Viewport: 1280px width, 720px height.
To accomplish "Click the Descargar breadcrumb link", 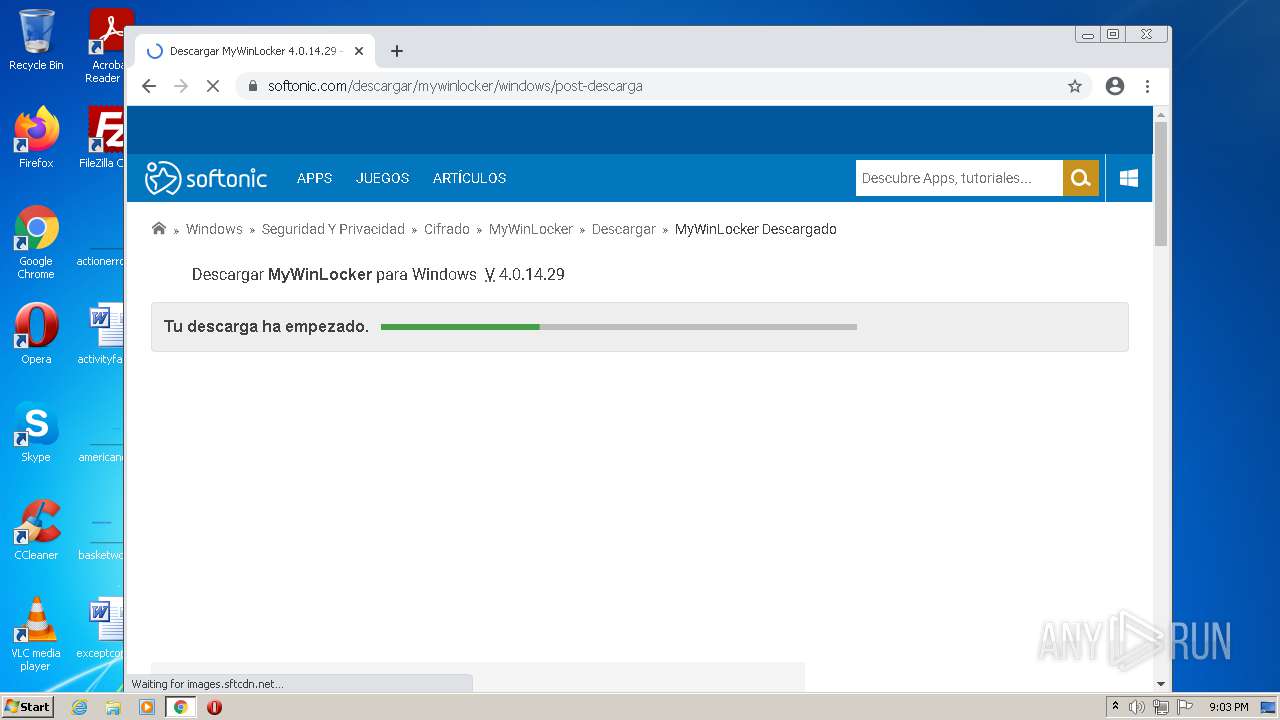I will (624, 229).
